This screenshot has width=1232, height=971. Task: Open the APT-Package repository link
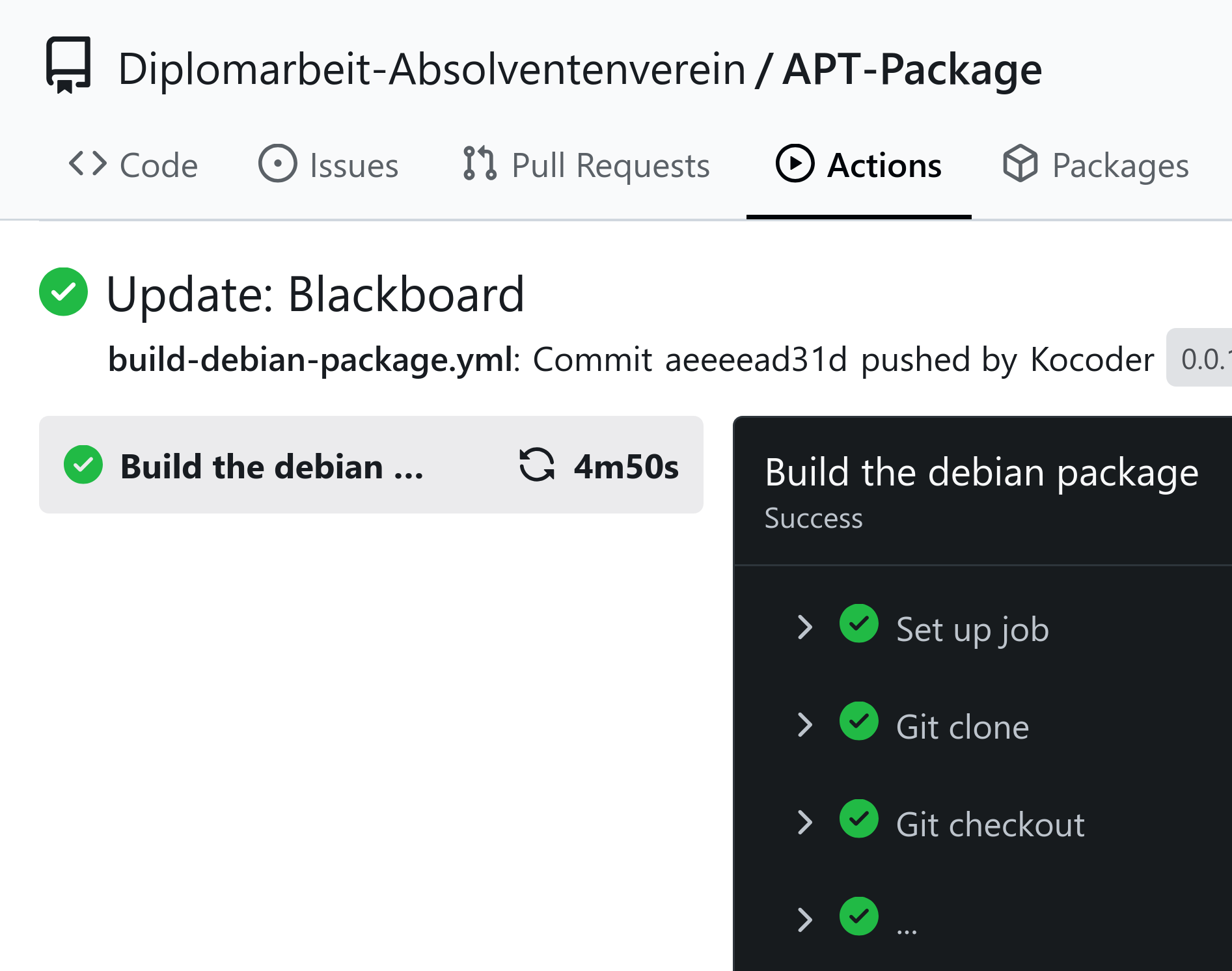pyautogui.click(x=912, y=69)
